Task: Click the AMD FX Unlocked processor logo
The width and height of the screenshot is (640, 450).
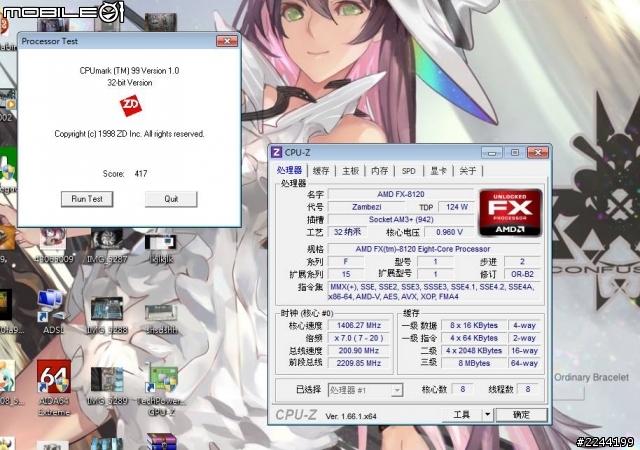Action: (510, 212)
